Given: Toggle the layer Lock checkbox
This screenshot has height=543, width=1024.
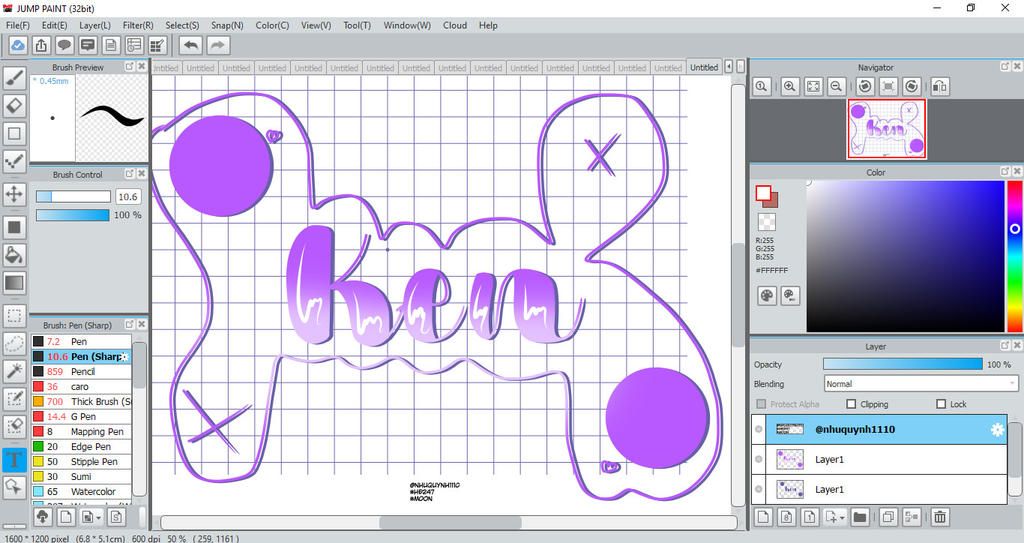Looking at the screenshot, I should pyautogui.click(x=941, y=404).
